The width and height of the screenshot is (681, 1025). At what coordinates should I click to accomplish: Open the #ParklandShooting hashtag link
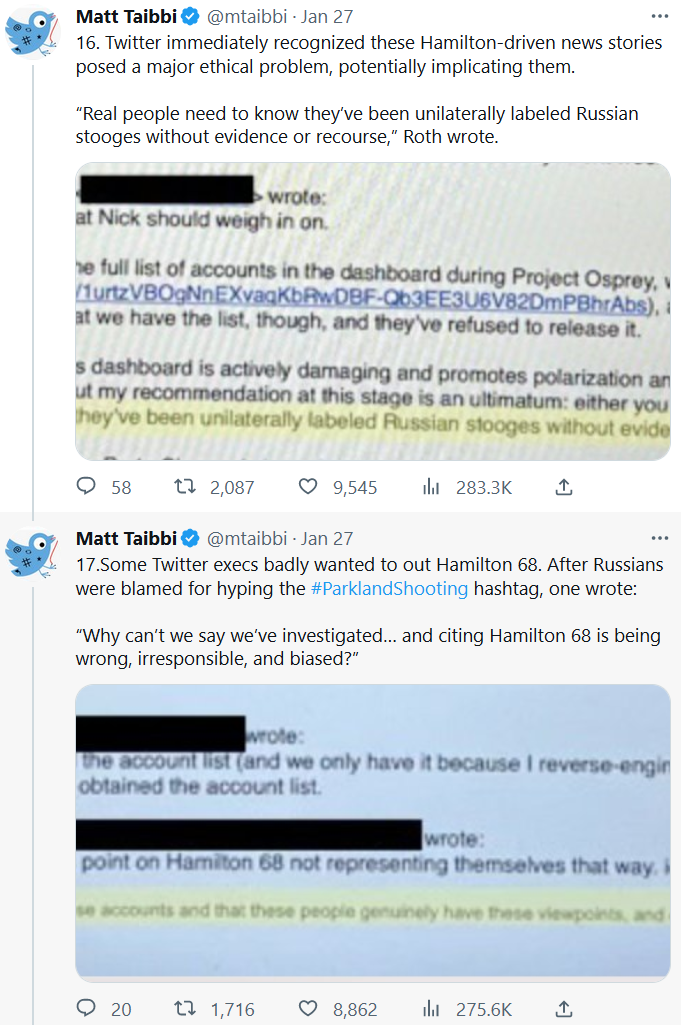[x=389, y=588]
